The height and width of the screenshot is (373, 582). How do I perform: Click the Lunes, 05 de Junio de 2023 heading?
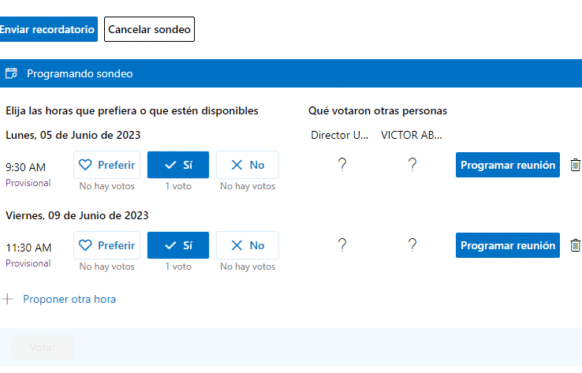pyautogui.click(x=73, y=135)
